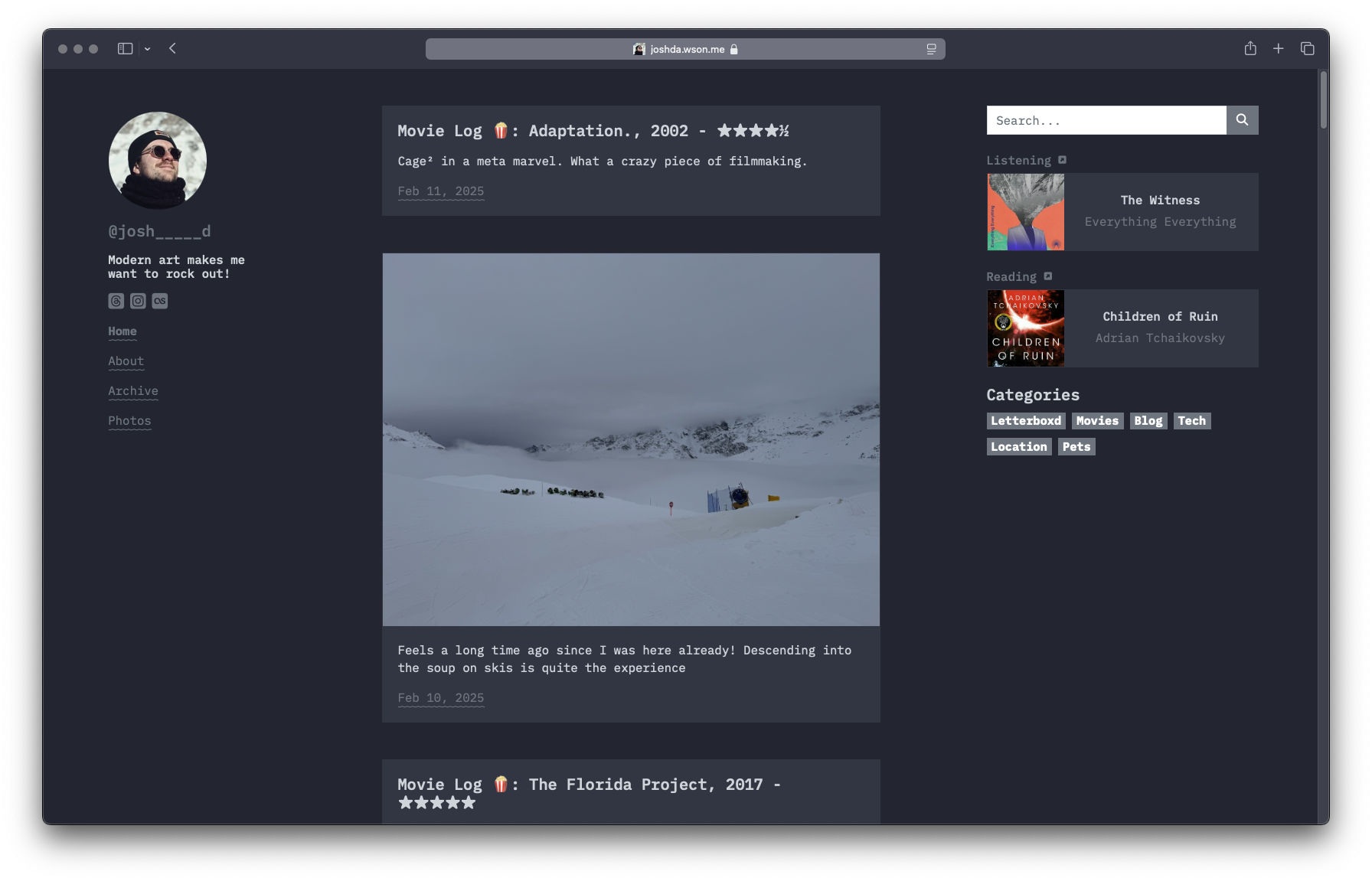Click inside the Search text field
Viewport: 1372px width, 881px height.
click(1106, 120)
